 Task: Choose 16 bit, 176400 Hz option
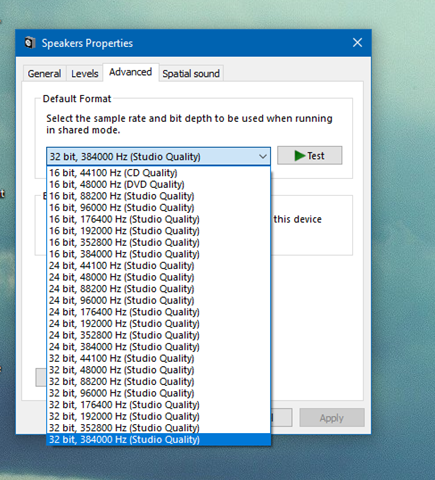click(x=159, y=219)
